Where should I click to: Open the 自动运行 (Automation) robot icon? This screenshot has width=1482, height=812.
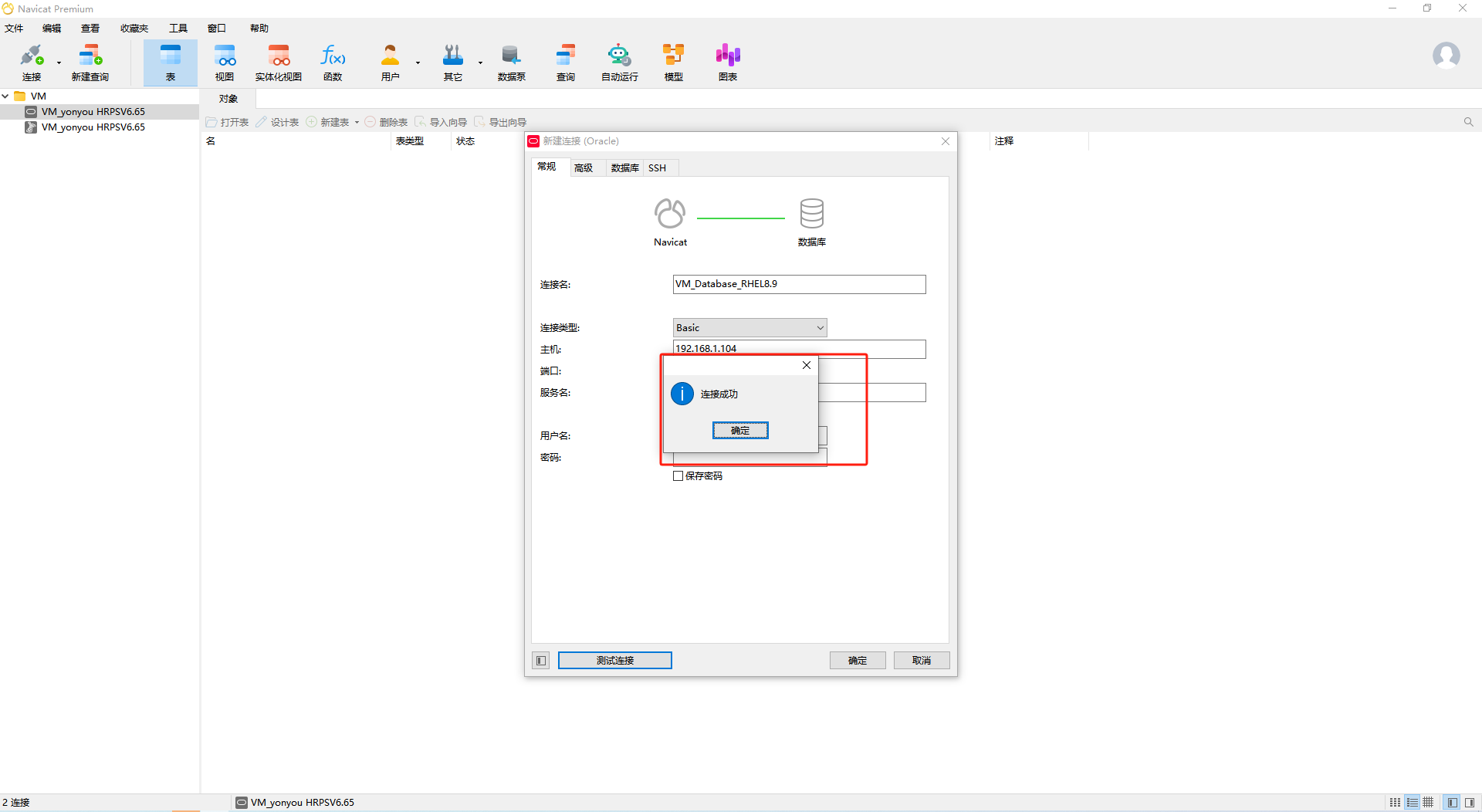click(x=620, y=62)
